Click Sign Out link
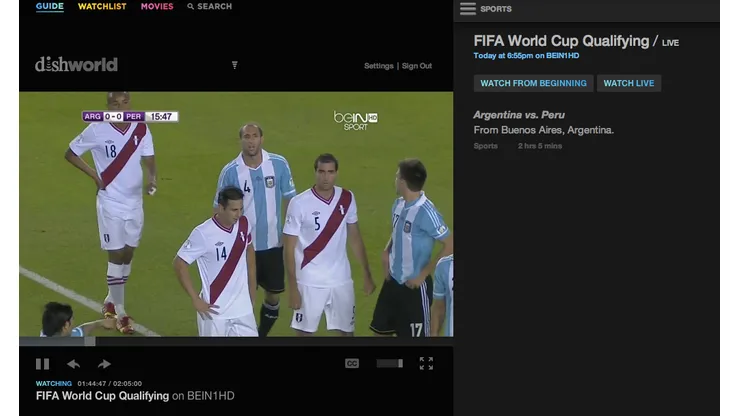The width and height of the screenshot is (740, 416). 417,66
